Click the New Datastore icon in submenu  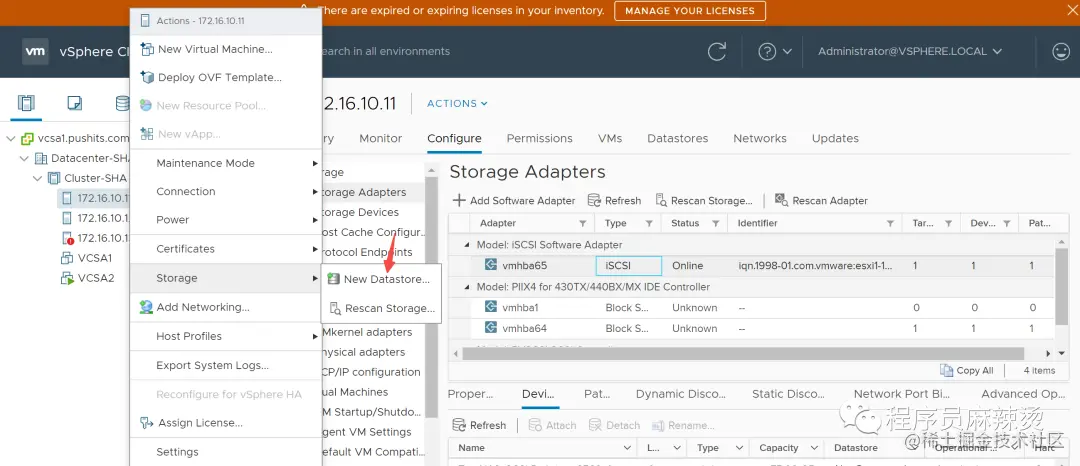(334, 279)
